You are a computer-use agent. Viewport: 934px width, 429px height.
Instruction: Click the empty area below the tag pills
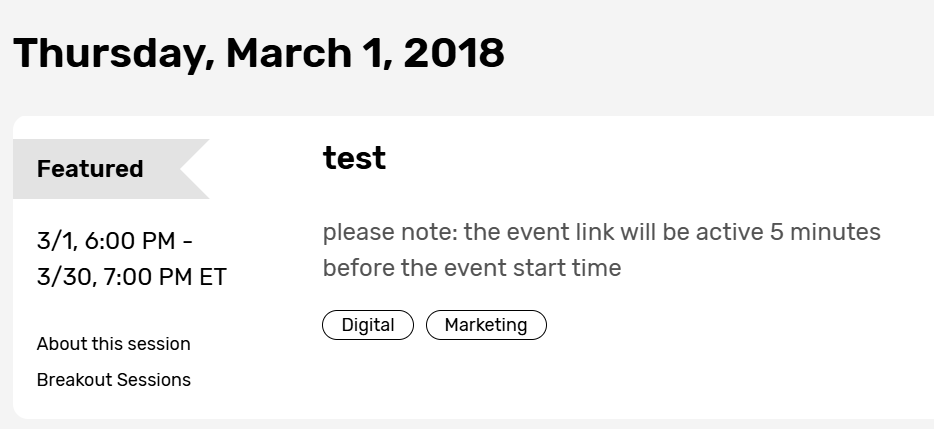click(x=600, y=380)
